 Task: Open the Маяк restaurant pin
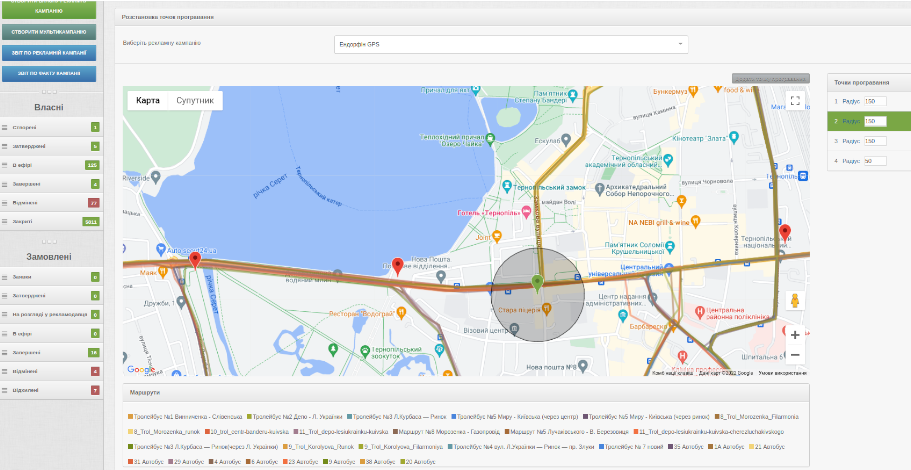(163, 271)
